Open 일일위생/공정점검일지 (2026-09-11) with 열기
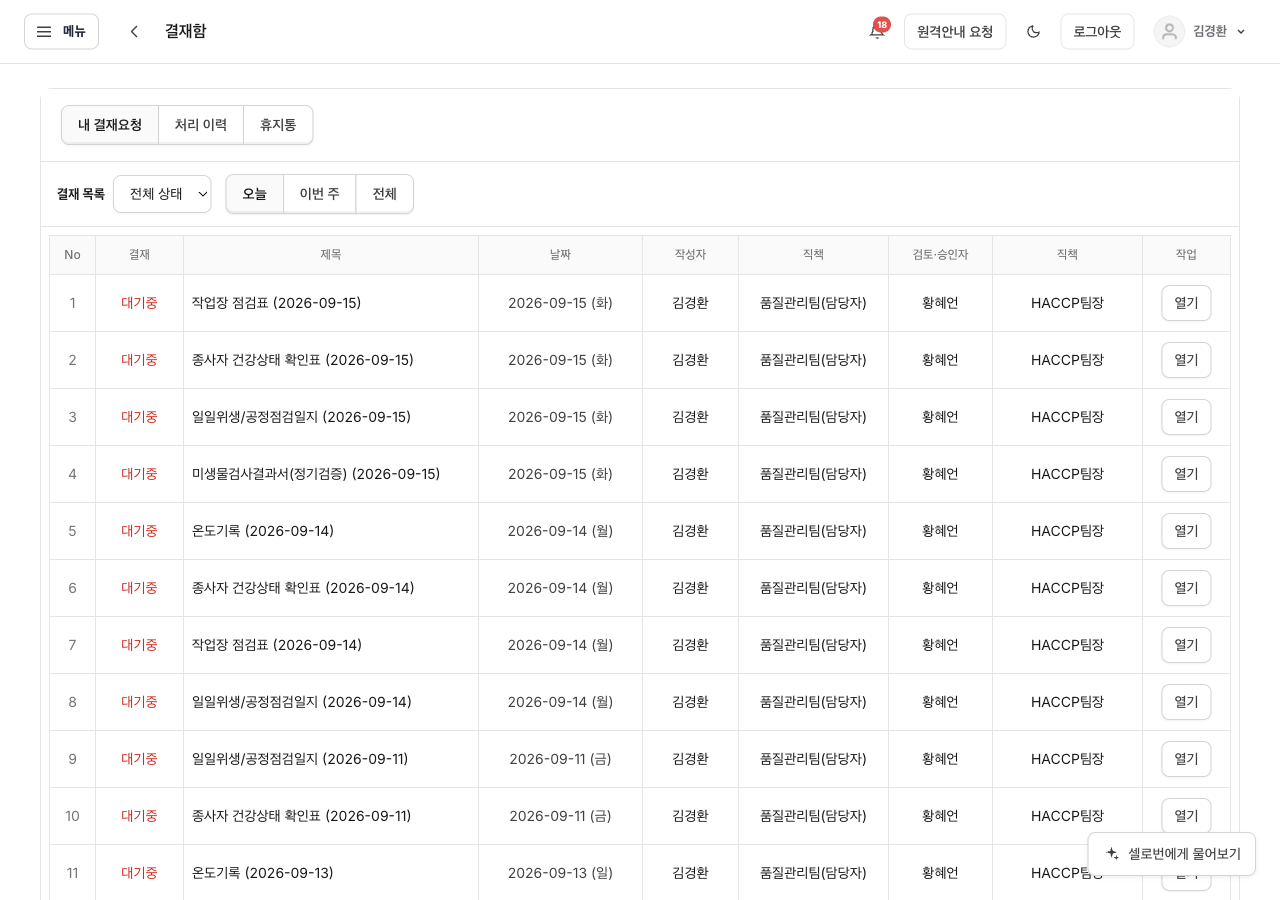Viewport: 1280px width, 900px height. pos(1186,759)
